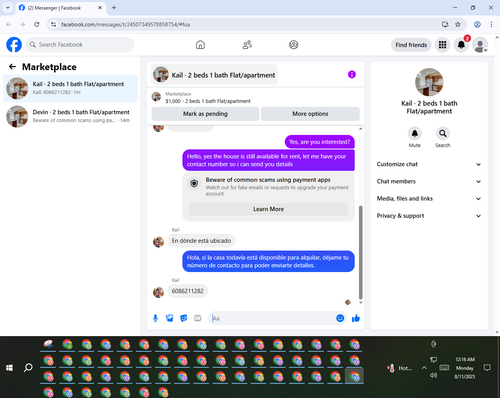Click the browser address bar URL

click(125, 24)
